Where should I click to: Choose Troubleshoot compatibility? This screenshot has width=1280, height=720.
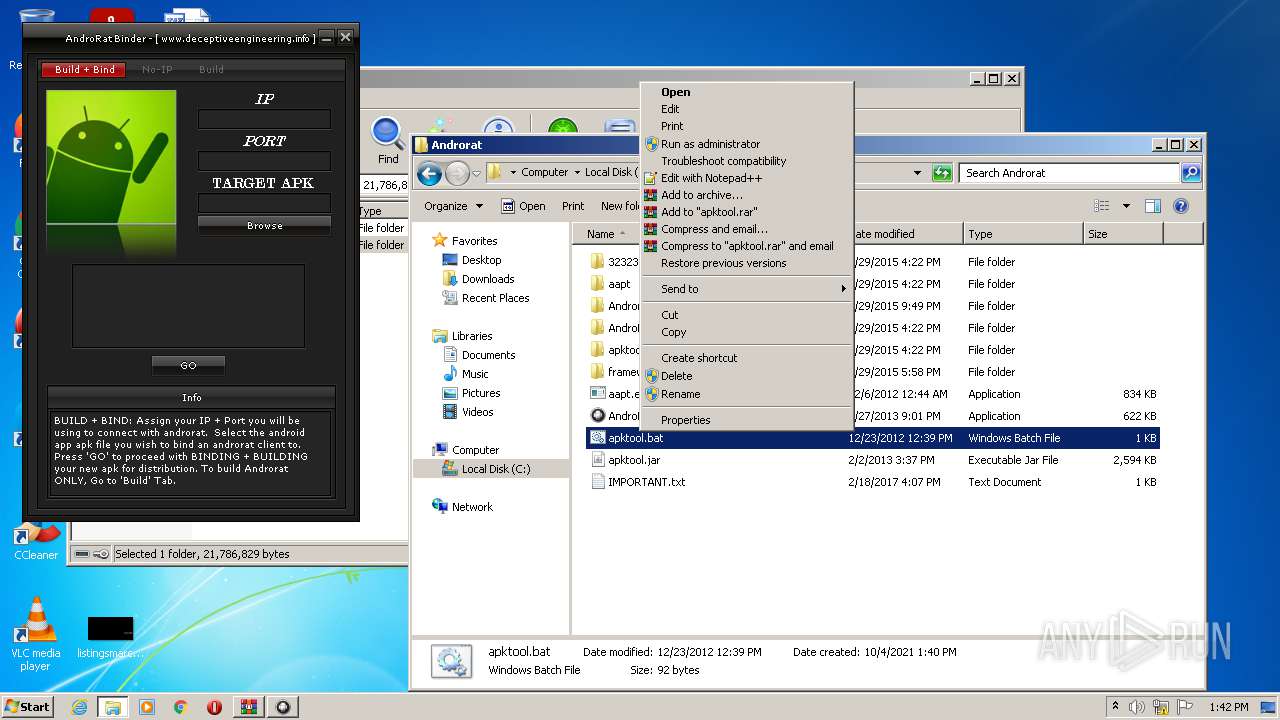coord(746,161)
